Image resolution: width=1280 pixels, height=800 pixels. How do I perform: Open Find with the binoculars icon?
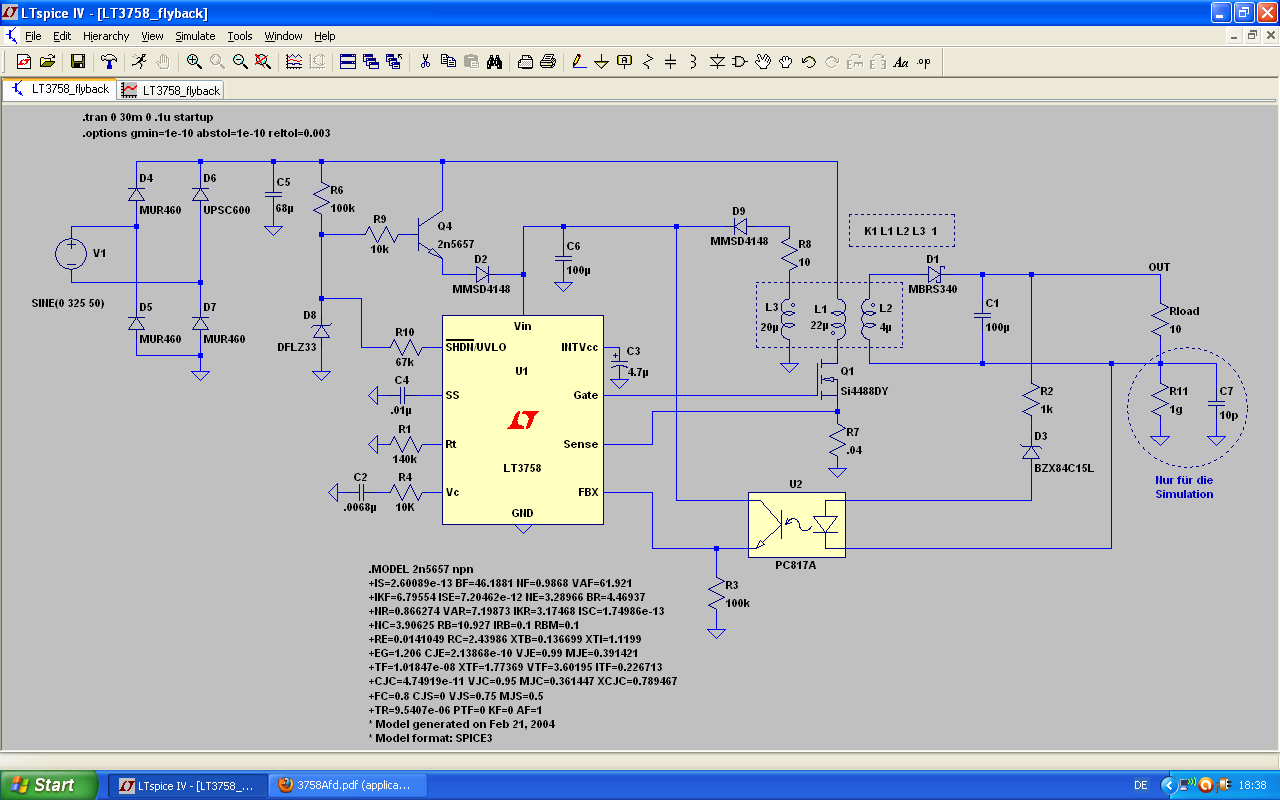[494, 61]
